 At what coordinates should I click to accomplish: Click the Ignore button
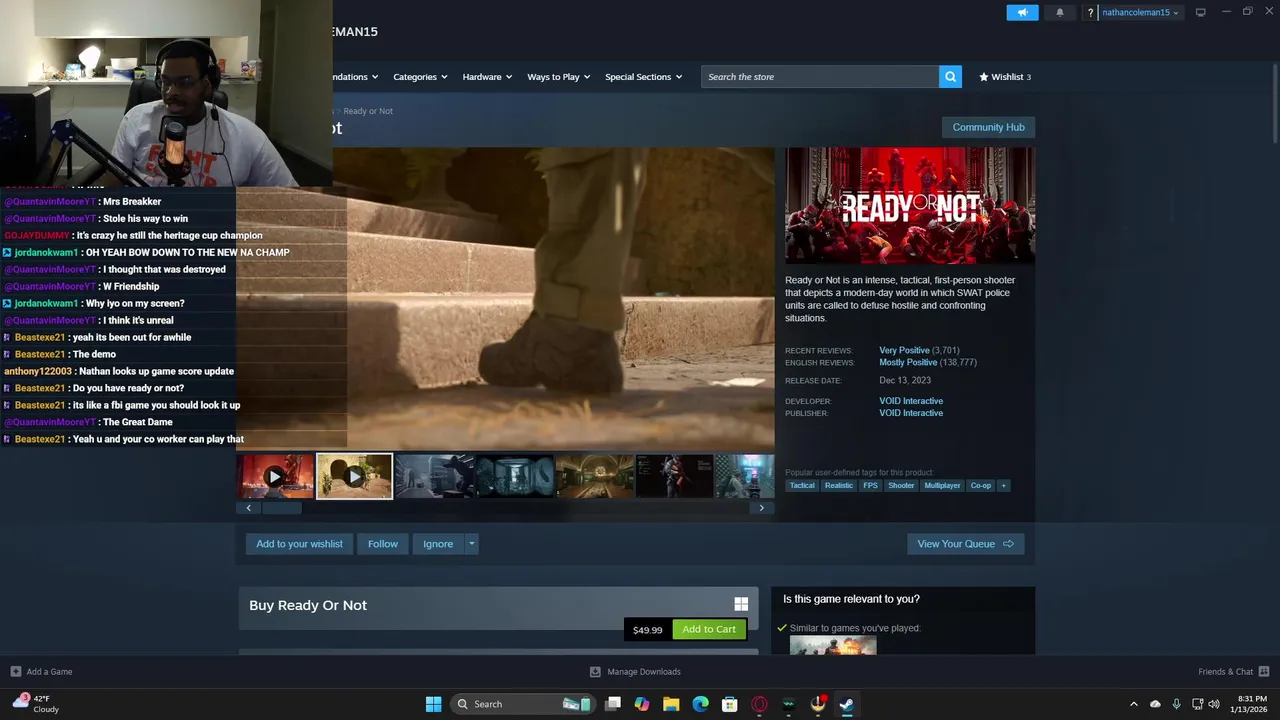coord(438,544)
